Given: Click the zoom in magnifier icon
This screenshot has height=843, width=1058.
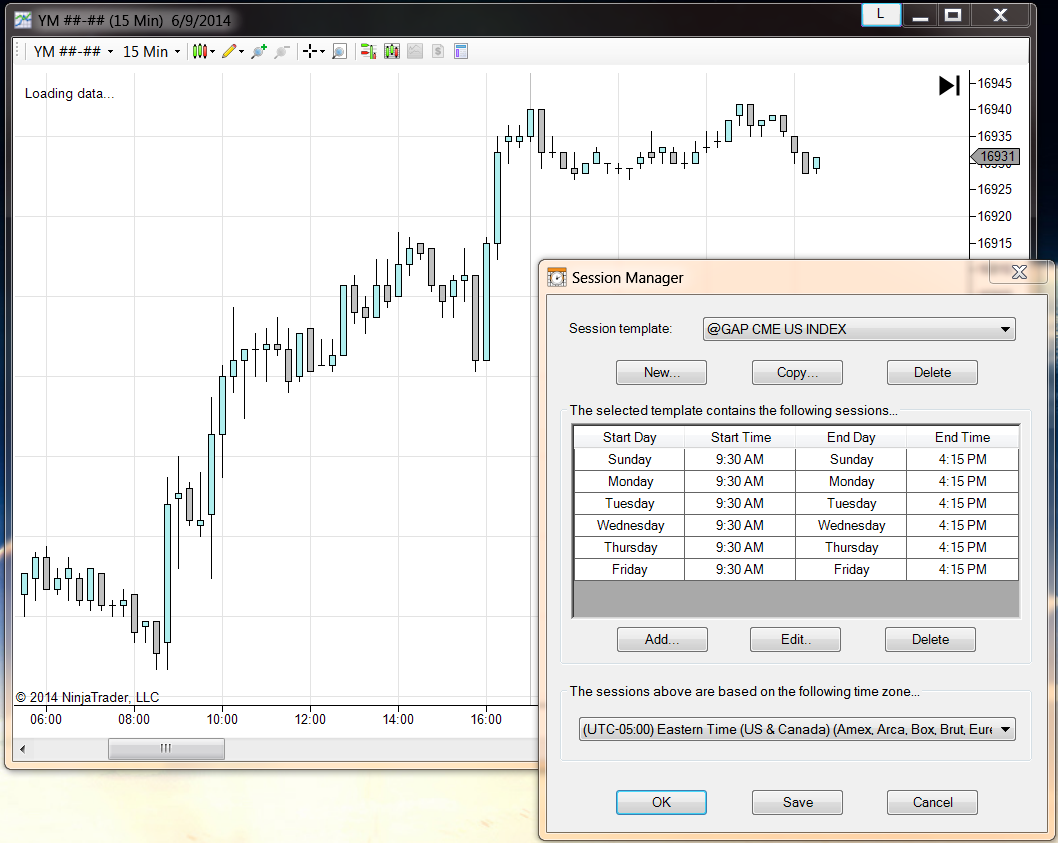Looking at the screenshot, I should tap(258, 51).
